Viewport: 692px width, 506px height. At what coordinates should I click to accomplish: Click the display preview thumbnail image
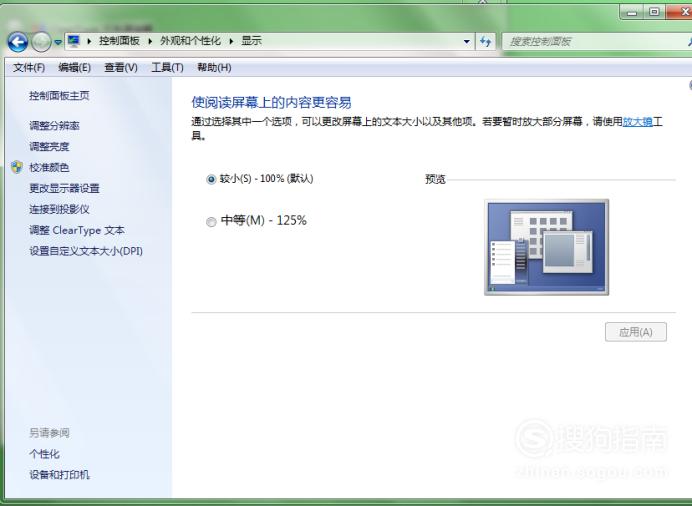[546, 247]
